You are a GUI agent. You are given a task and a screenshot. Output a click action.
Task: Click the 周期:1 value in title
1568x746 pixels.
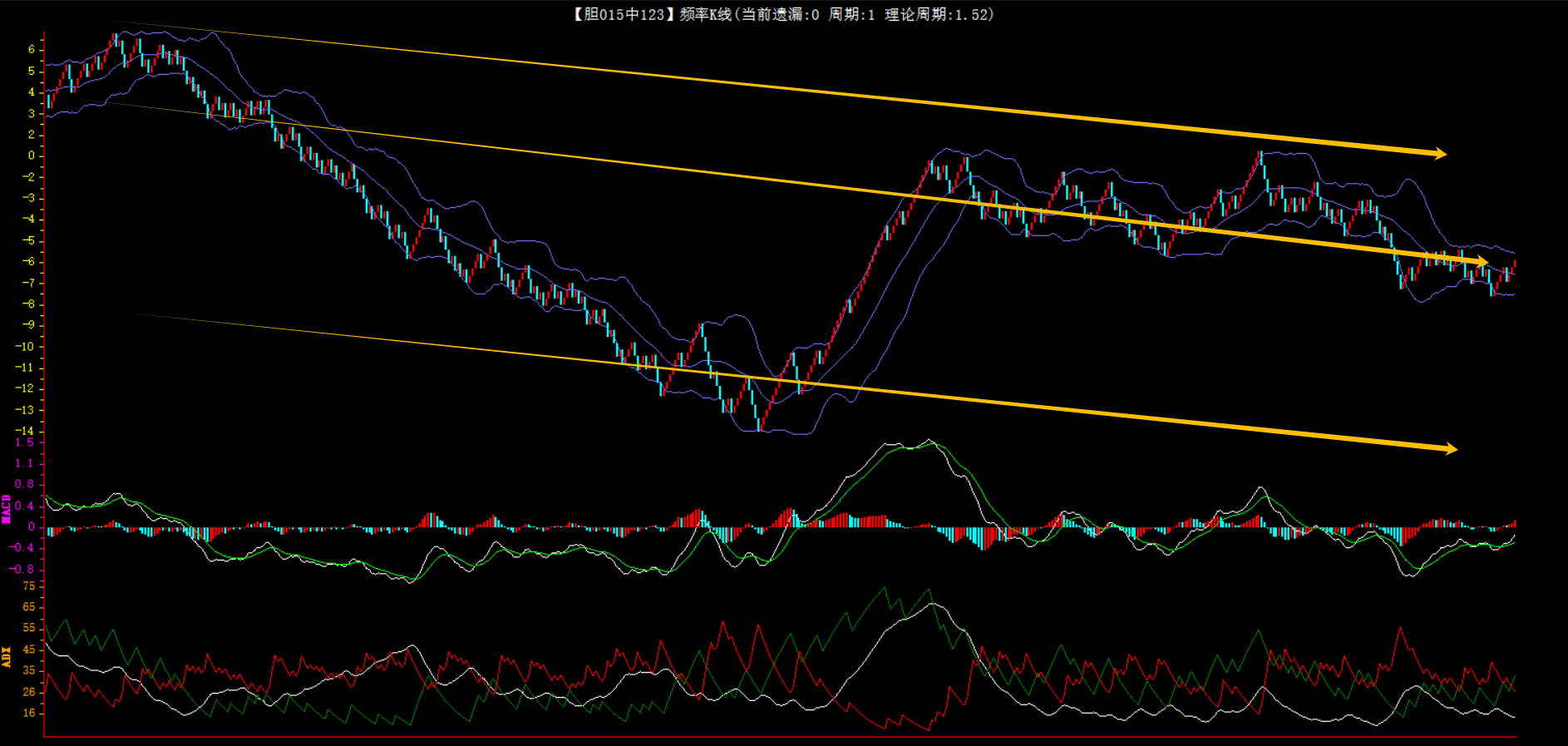pyautogui.click(x=851, y=14)
